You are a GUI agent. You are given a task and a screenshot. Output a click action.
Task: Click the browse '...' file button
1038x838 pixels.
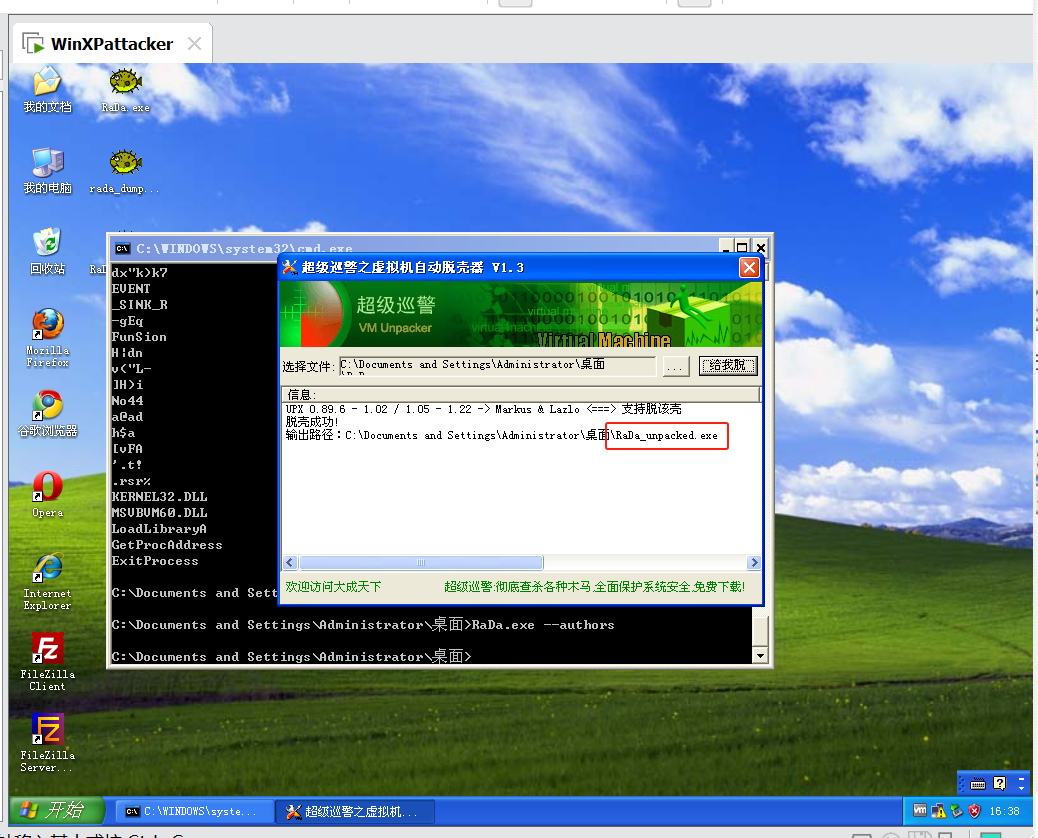click(x=675, y=367)
